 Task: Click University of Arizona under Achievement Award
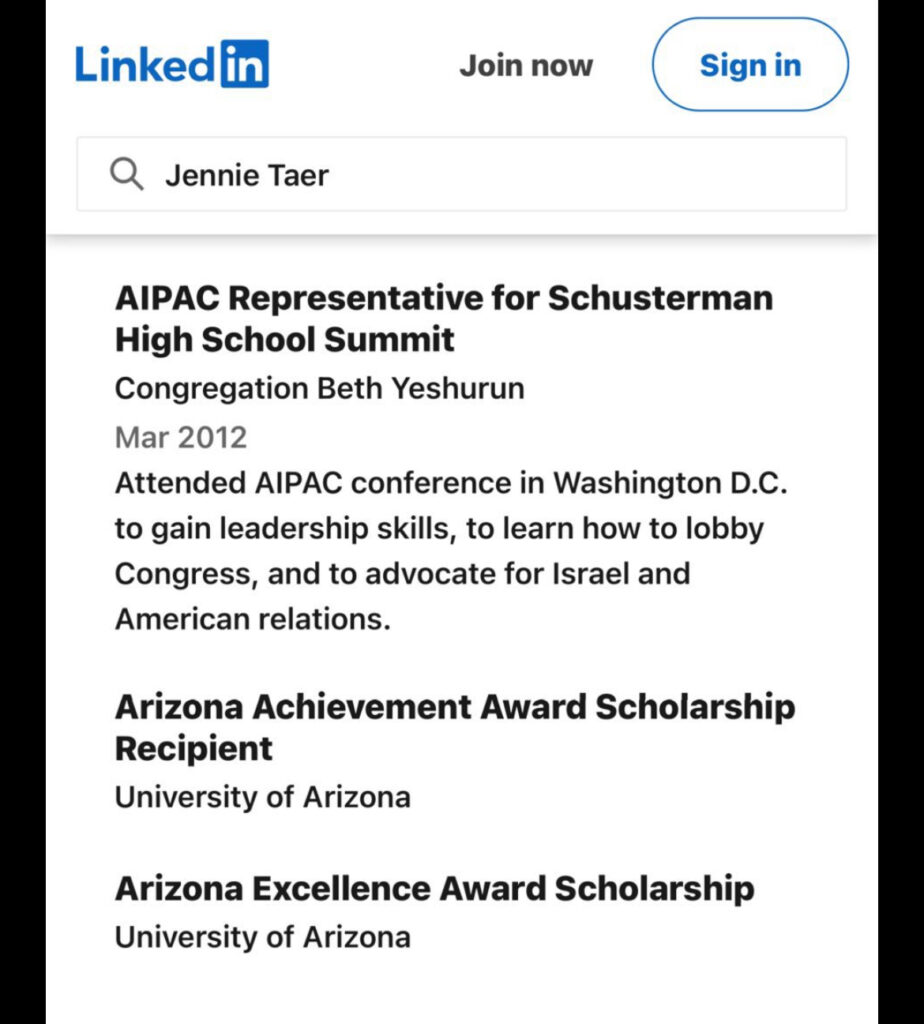[263, 797]
